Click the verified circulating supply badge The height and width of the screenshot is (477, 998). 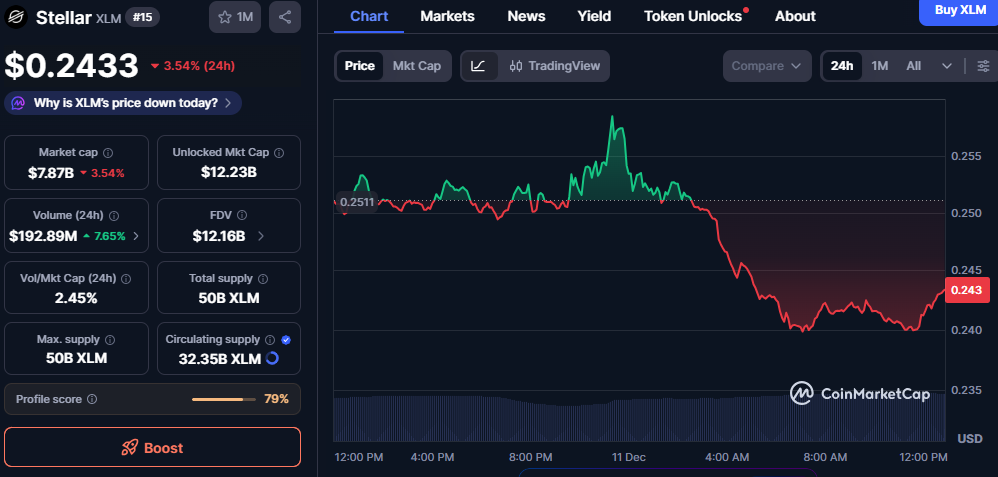286,340
